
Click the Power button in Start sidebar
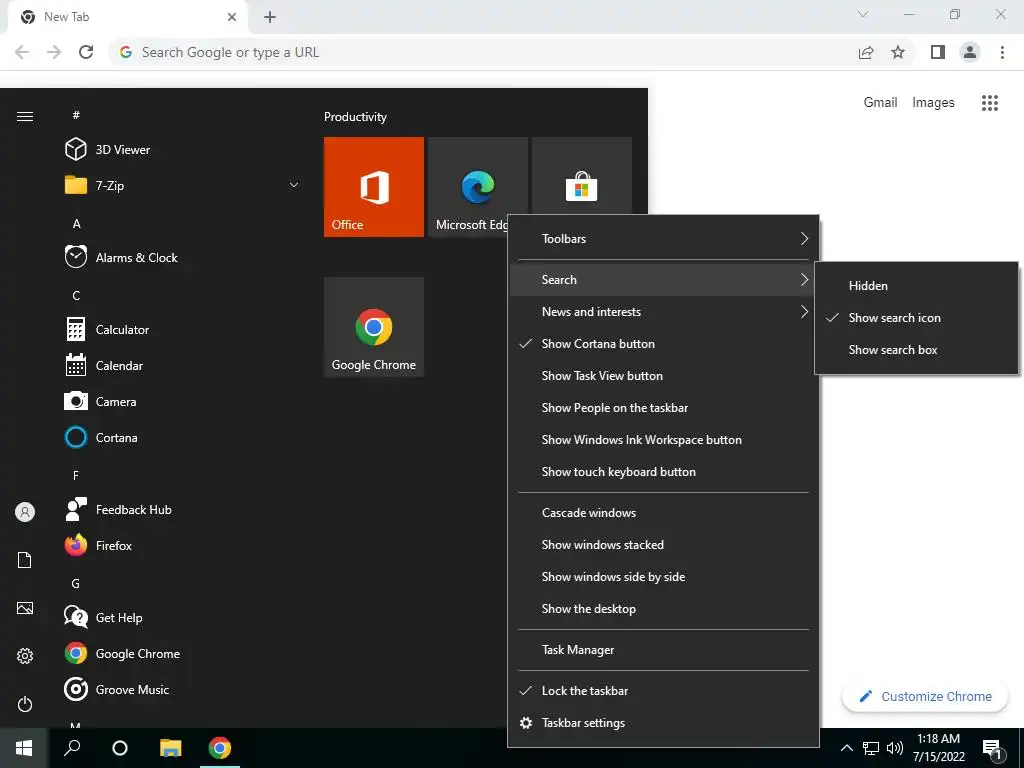coord(25,704)
